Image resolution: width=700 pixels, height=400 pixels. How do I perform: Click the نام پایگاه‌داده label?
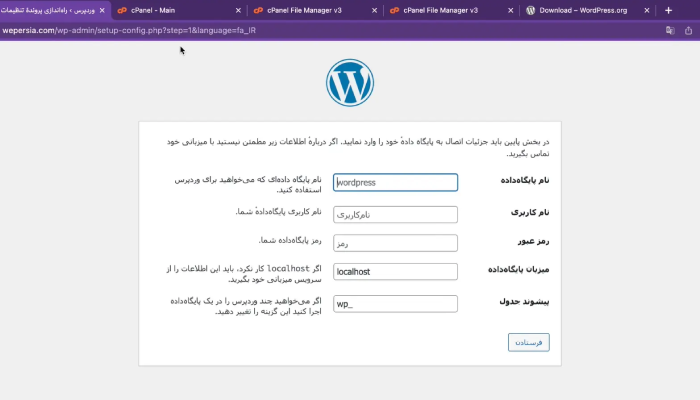point(525,180)
